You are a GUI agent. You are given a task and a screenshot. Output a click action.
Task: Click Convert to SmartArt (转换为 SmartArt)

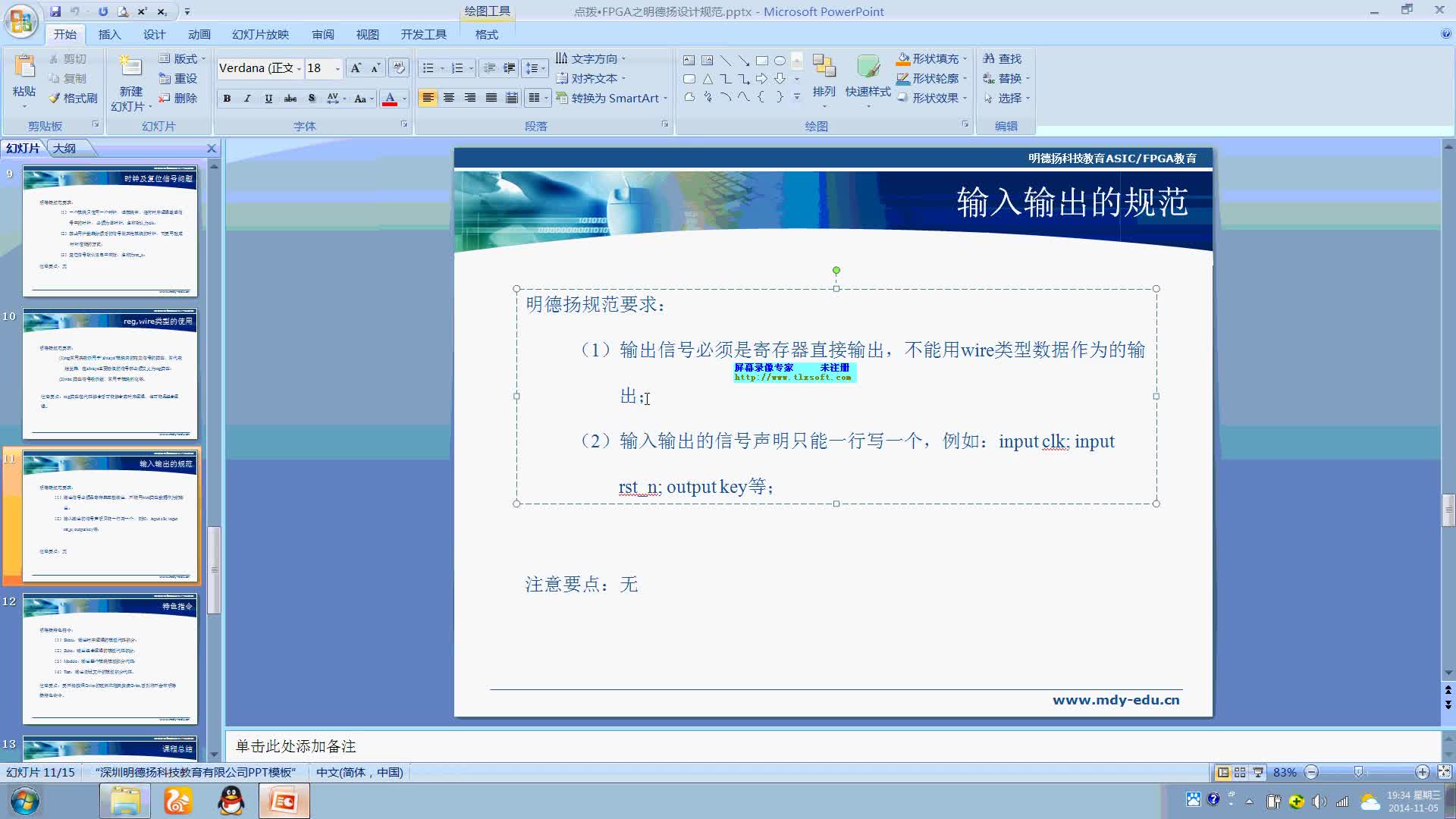tap(611, 98)
